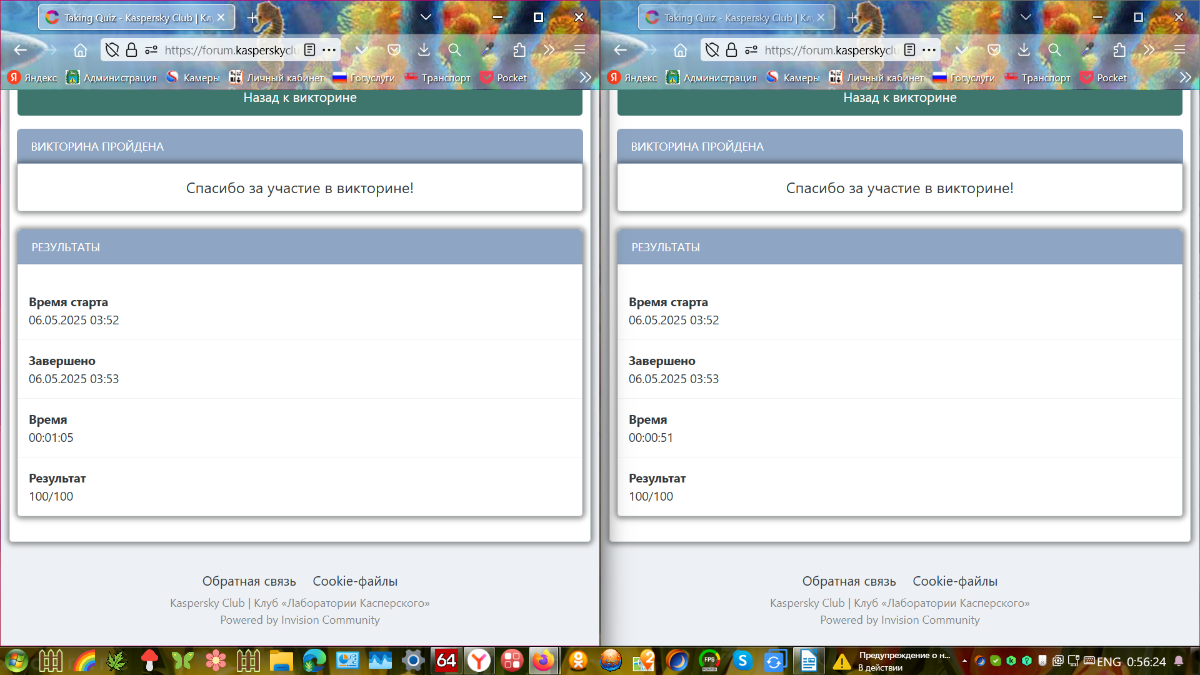Go back in the right browser window
The width and height of the screenshot is (1200, 675).
pos(620,50)
